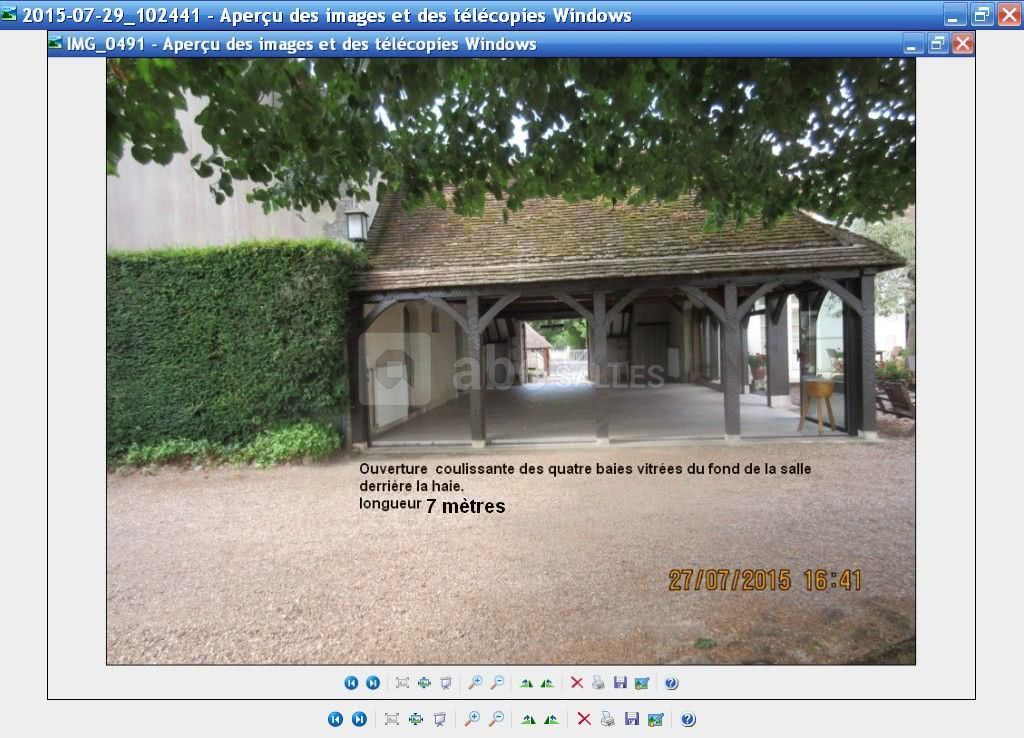The image size is (1024, 738).
Task: Click floppy disk save icon in IMG_0491 toolbar
Action: (620, 683)
